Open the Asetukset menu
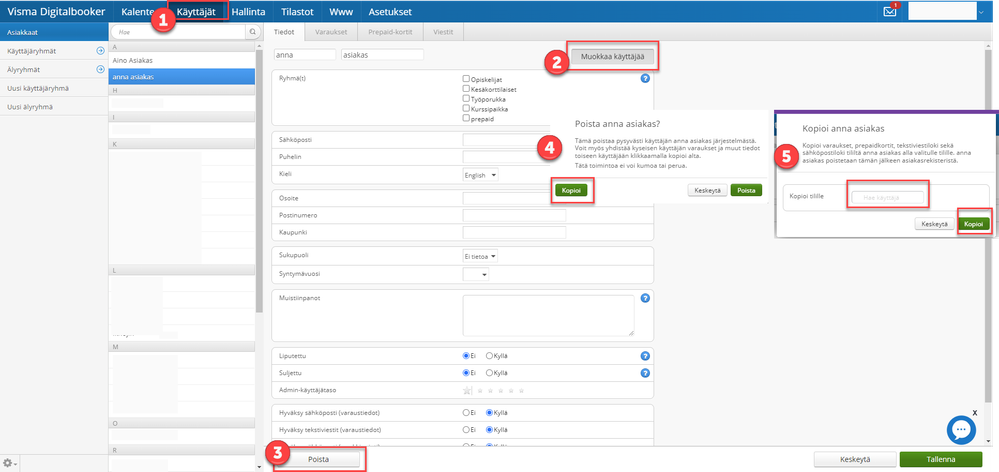Viewport: 999px width, 472px height. (x=390, y=11)
